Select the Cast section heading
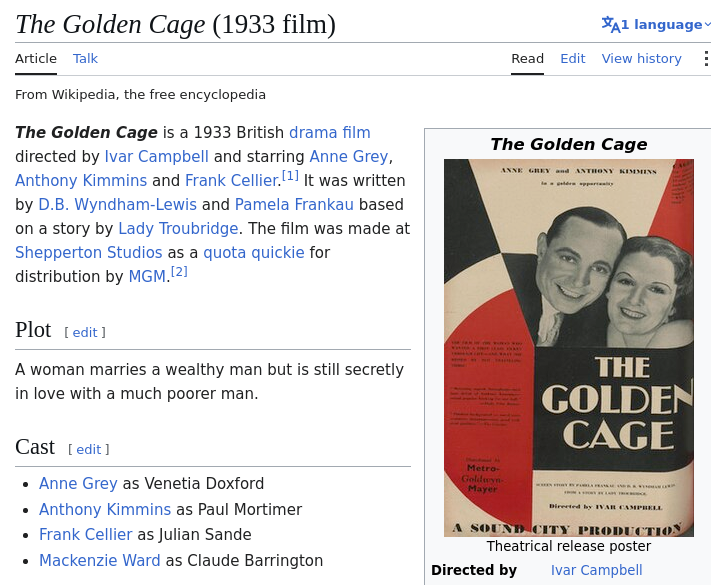Image resolution: width=711 pixels, height=585 pixels. coord(35,447)
